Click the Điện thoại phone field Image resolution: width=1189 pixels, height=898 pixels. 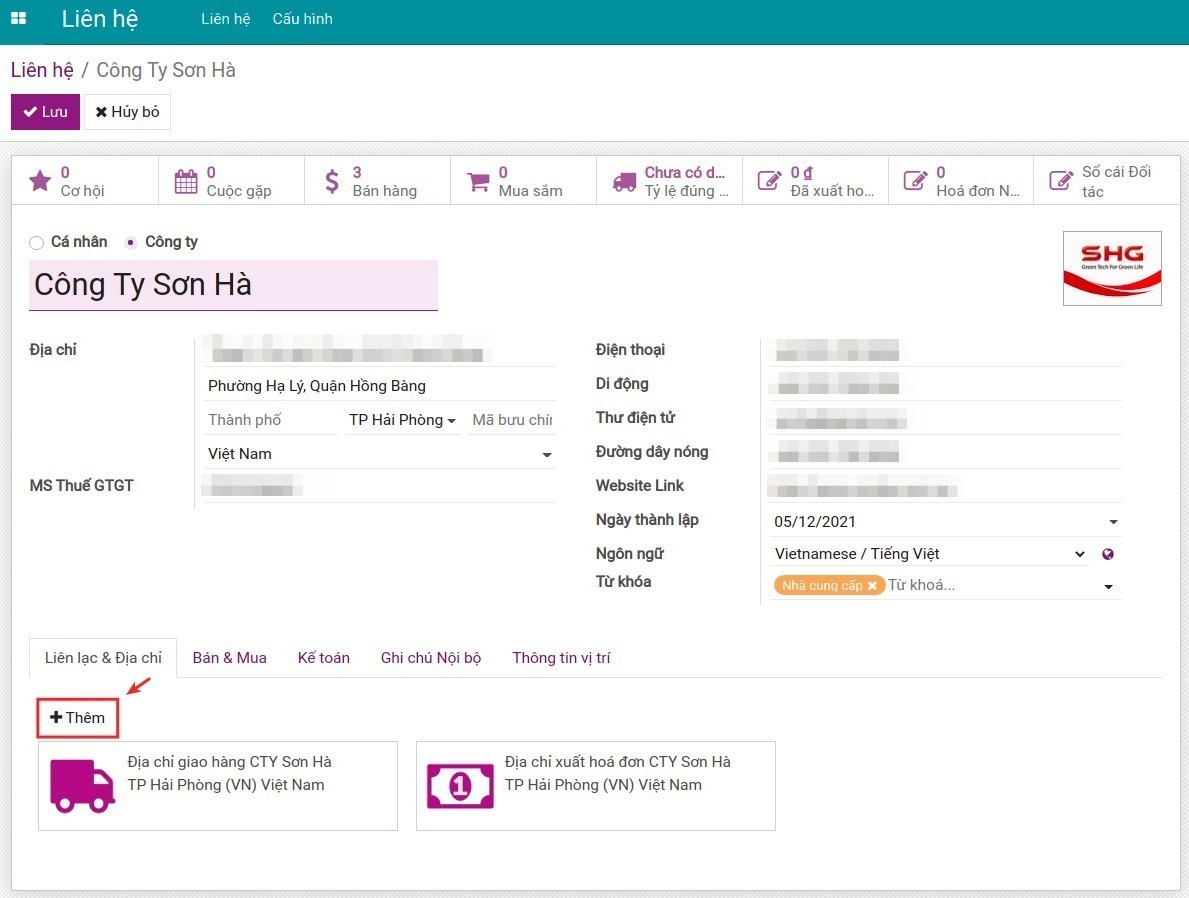coord(945,350)
